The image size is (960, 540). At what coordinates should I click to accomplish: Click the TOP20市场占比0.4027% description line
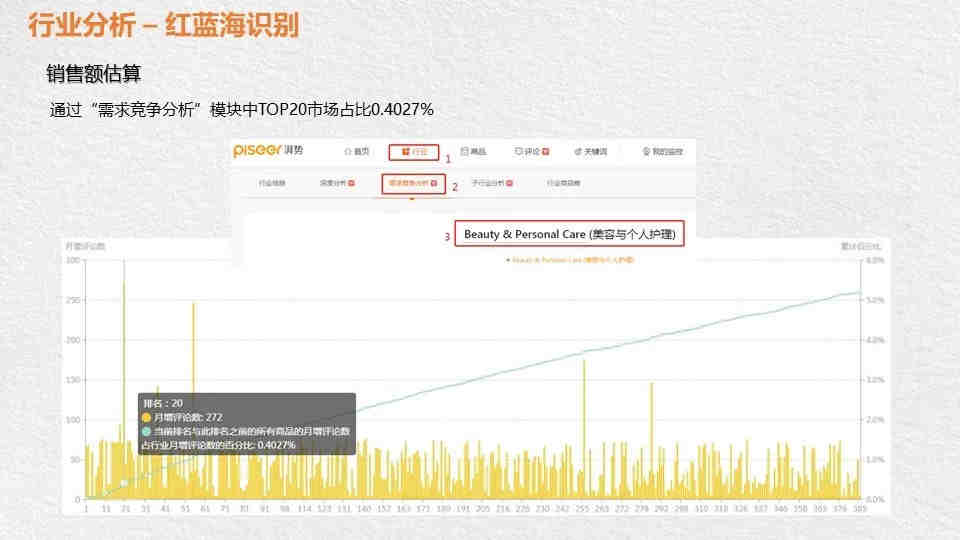pyautogui.click(x=241, y=110)
